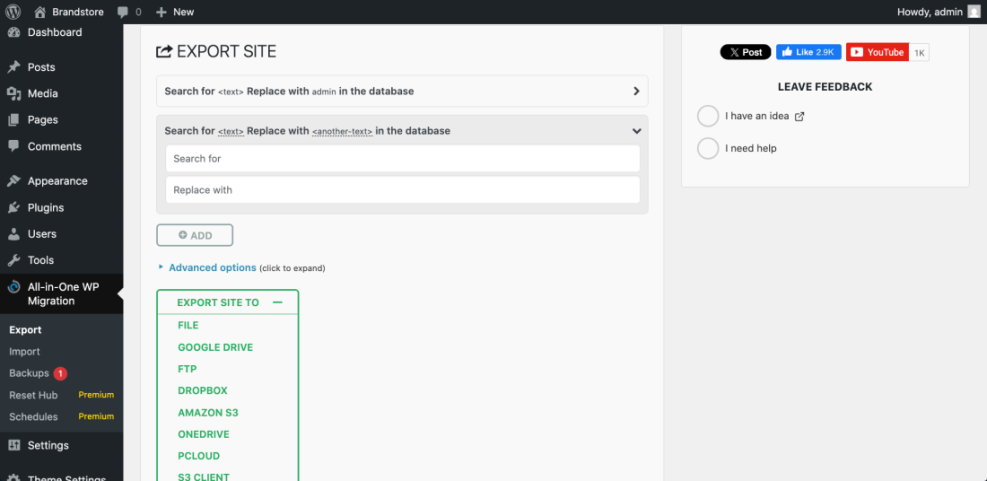The height and width of the screenshot is (481, 987).
Task: Click the plus New icon in admin bar
Action: coord(161,12)
